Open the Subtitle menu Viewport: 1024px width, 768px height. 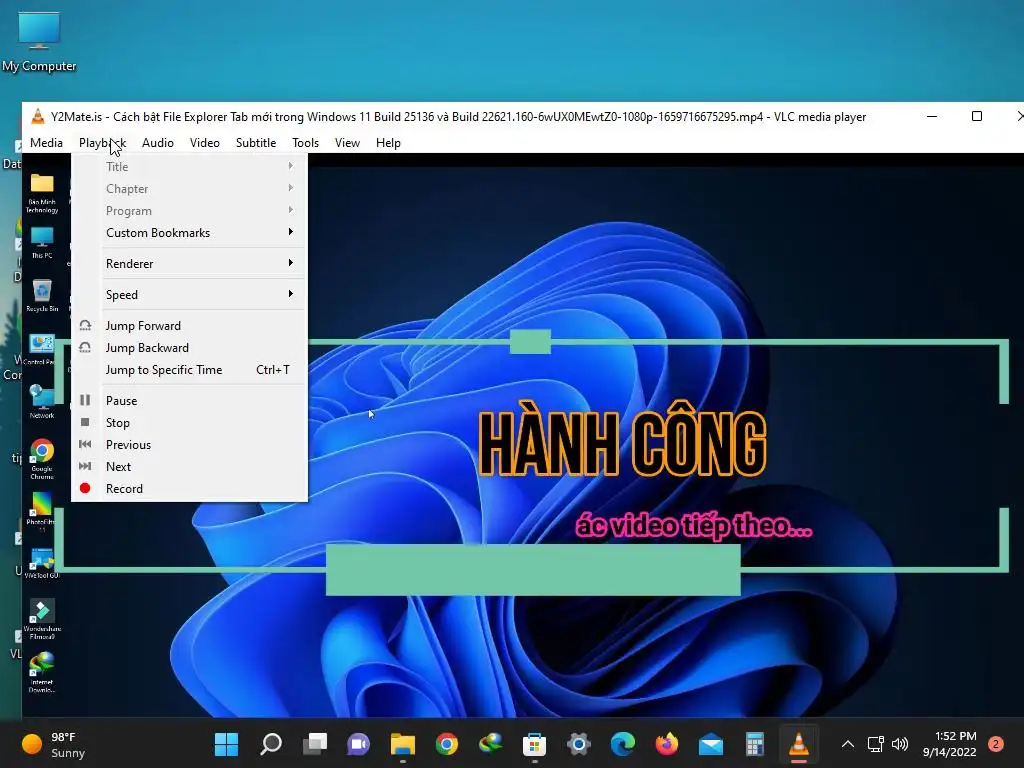click(x=256, y=143)
